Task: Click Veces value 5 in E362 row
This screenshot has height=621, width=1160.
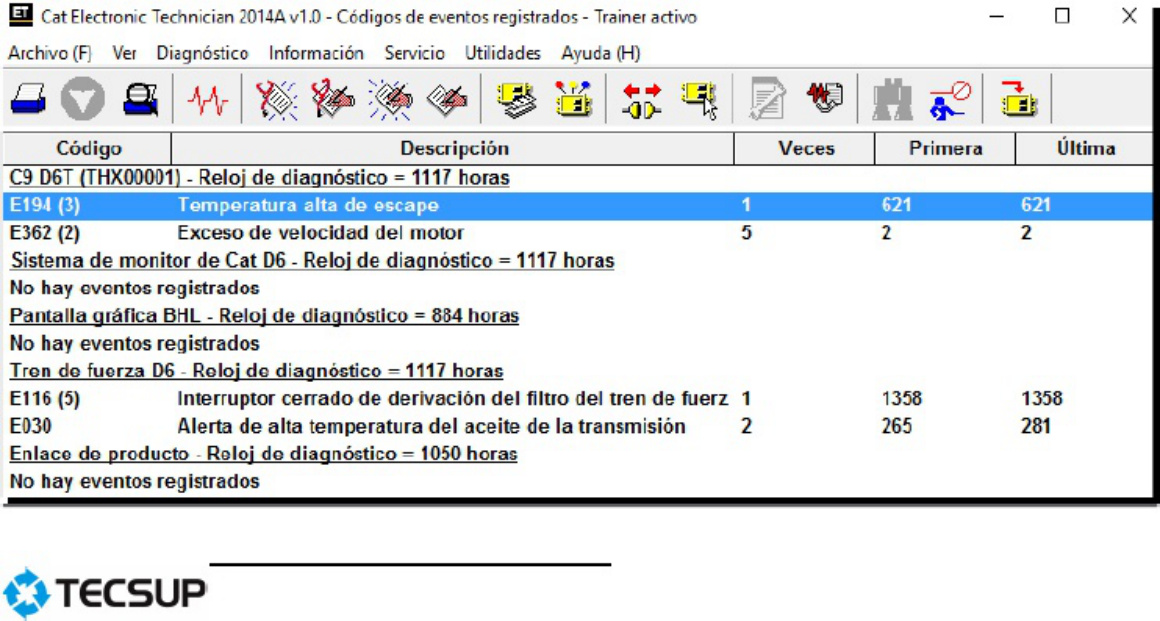Action: tap(746, 233)
